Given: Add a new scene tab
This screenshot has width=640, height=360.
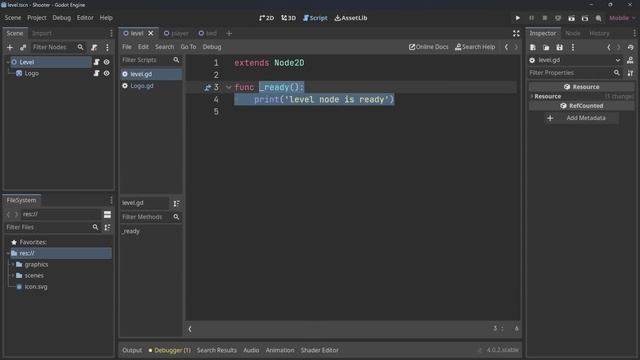Looking at the screenshot, I should [x=229, y=33].
